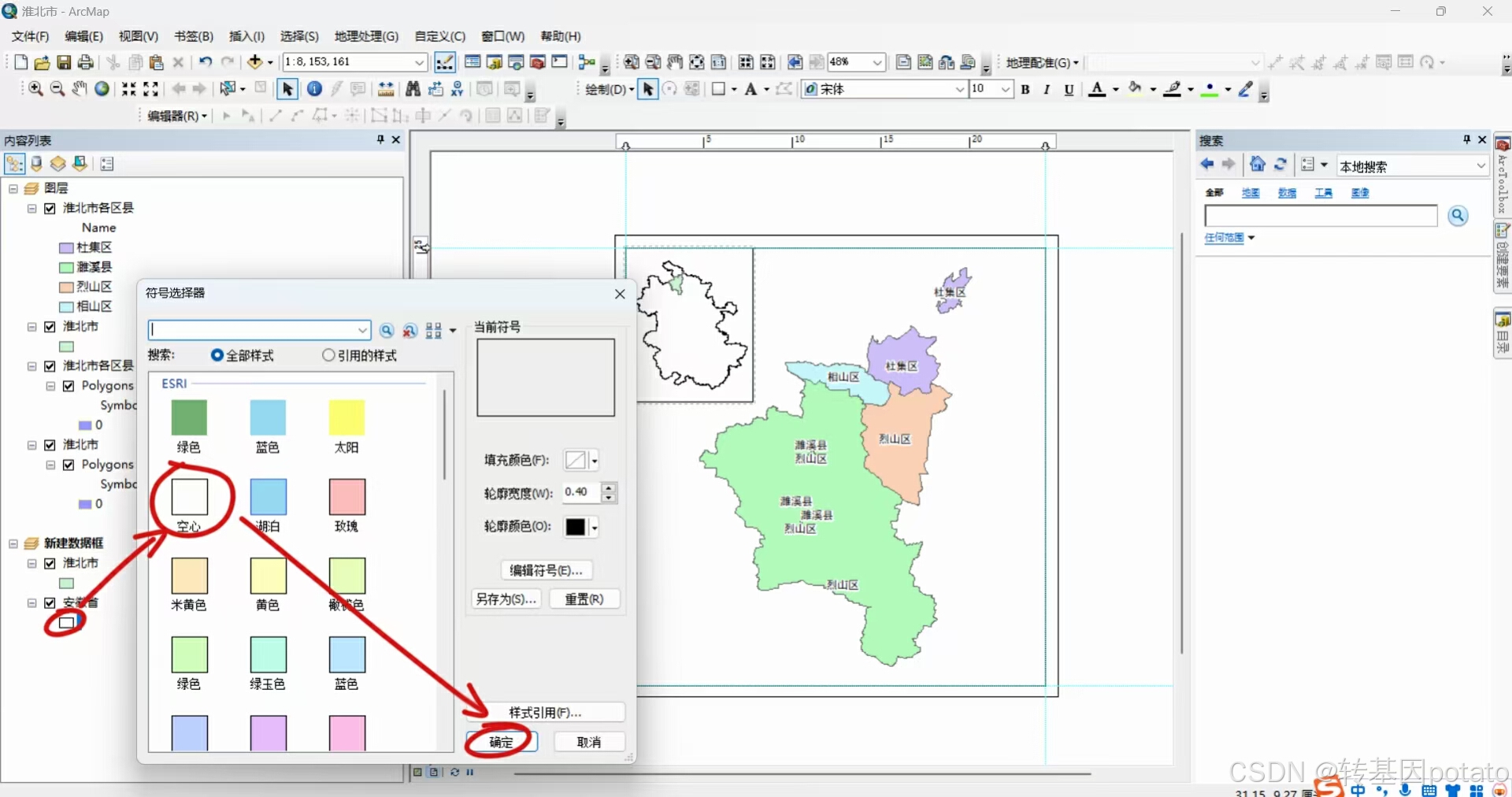Open the 自定义(C) menu
This screenshot has width=1512, height=797.
pos(439,36)
